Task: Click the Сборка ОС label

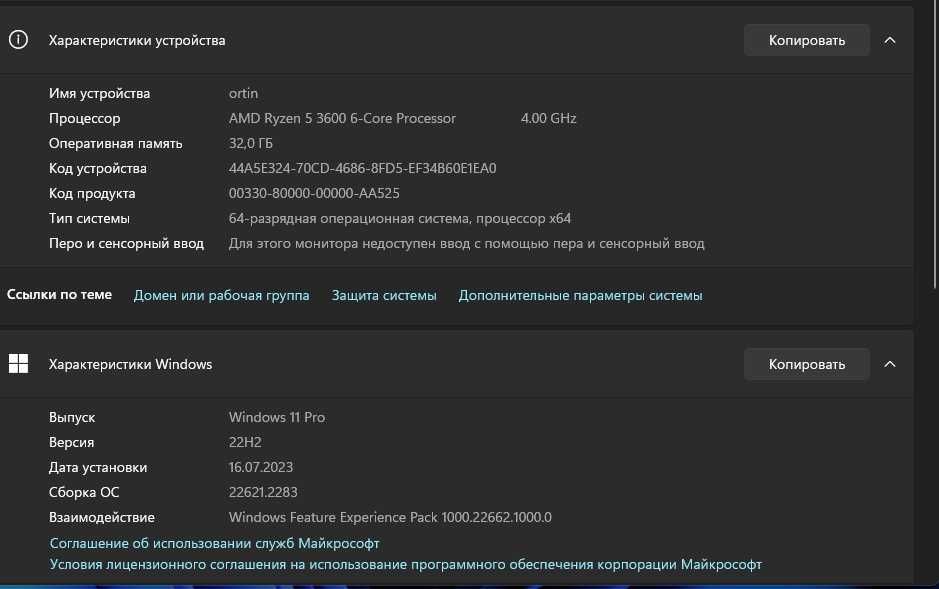Action: point(84,492)
